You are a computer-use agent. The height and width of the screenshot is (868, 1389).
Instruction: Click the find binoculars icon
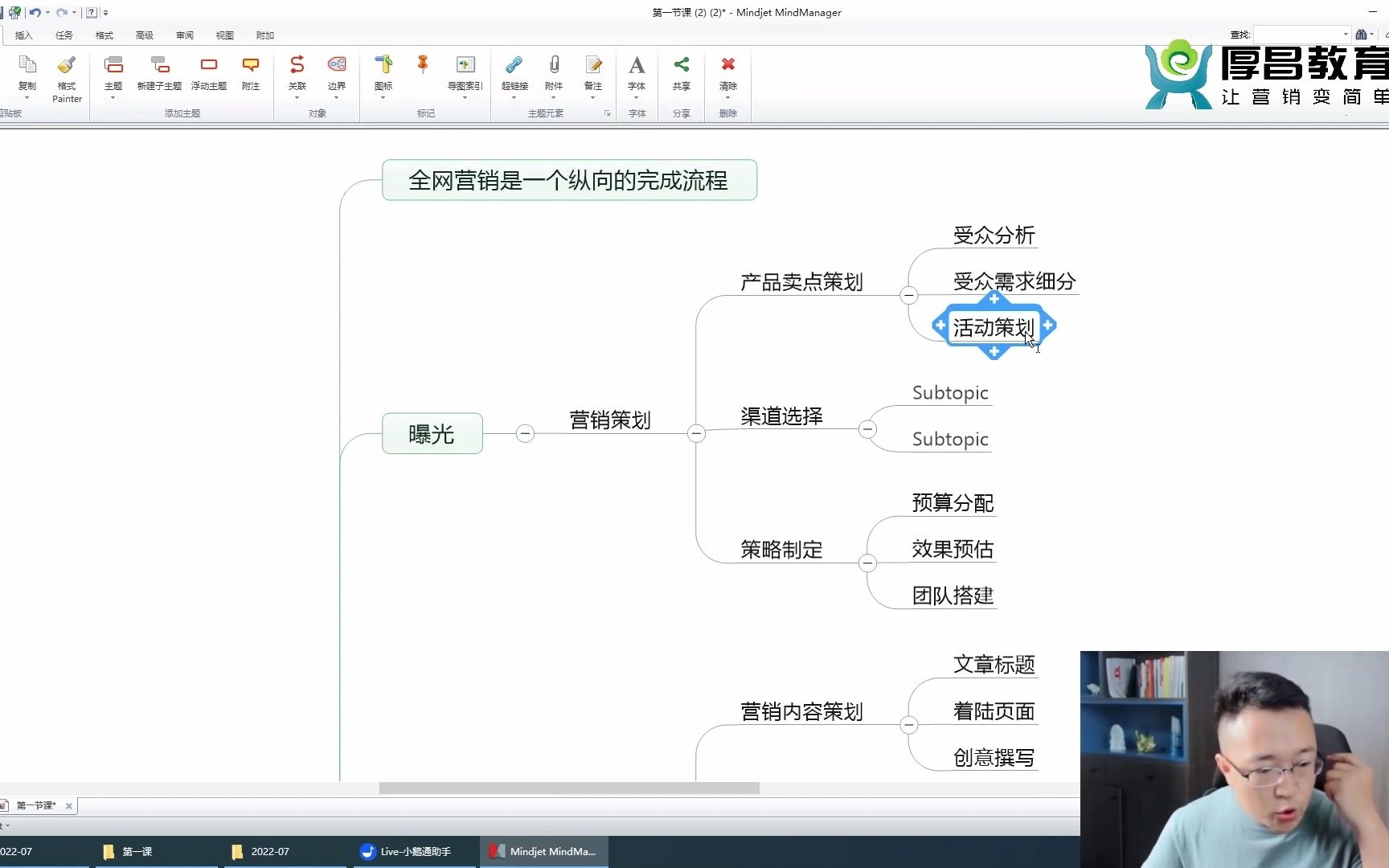1361,35
